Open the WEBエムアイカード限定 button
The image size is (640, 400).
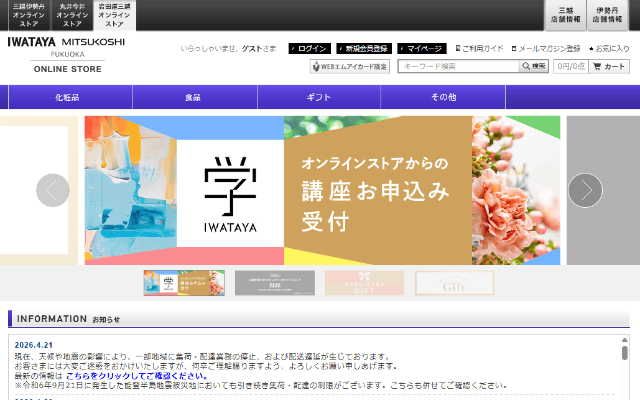(350, 67)
